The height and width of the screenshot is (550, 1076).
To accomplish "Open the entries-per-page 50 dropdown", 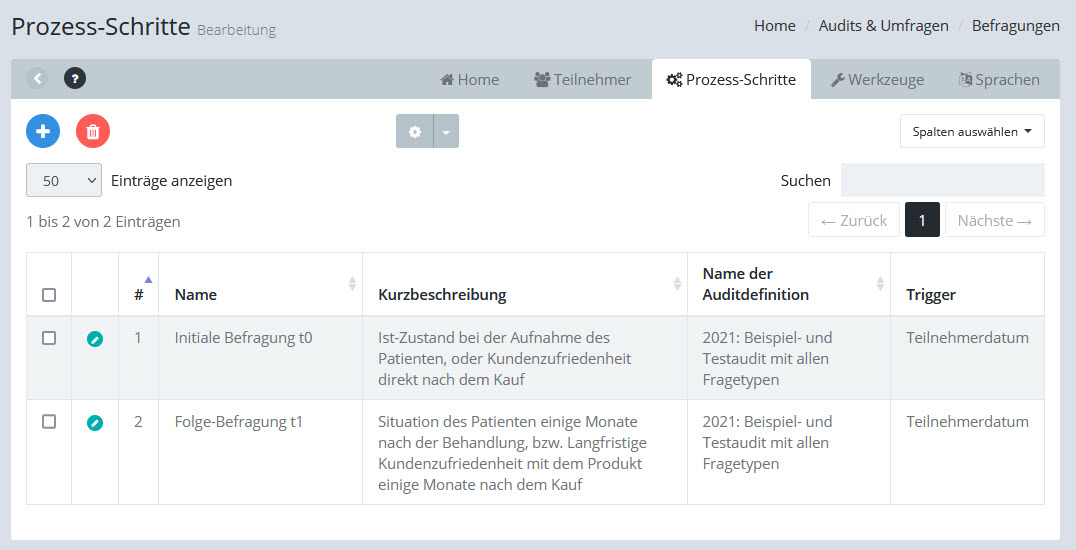I will [64, 181].
